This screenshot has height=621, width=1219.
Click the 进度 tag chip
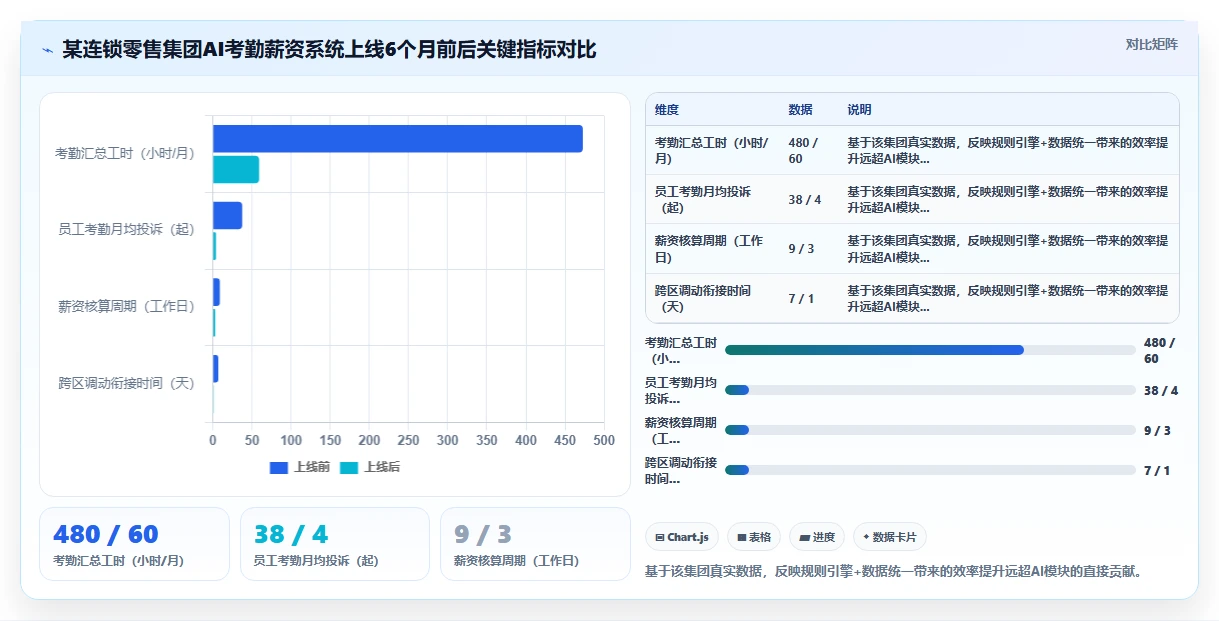817,537
